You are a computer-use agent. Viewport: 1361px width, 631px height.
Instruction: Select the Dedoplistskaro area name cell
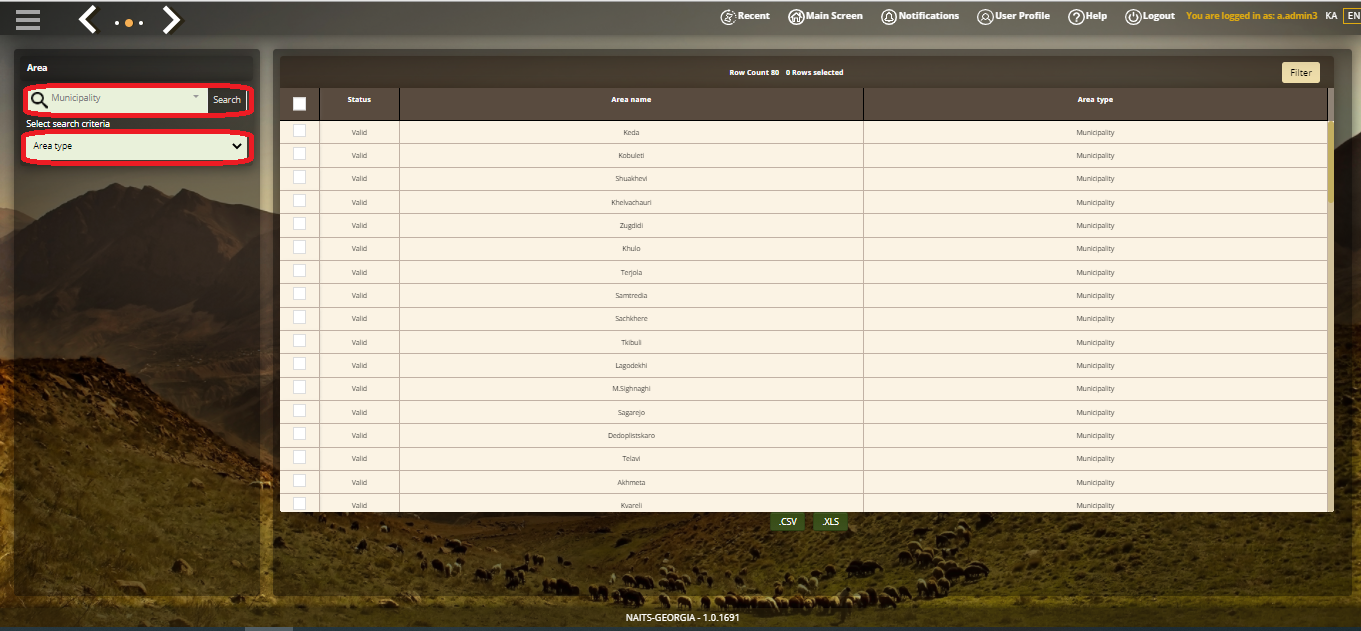(631, 435)
